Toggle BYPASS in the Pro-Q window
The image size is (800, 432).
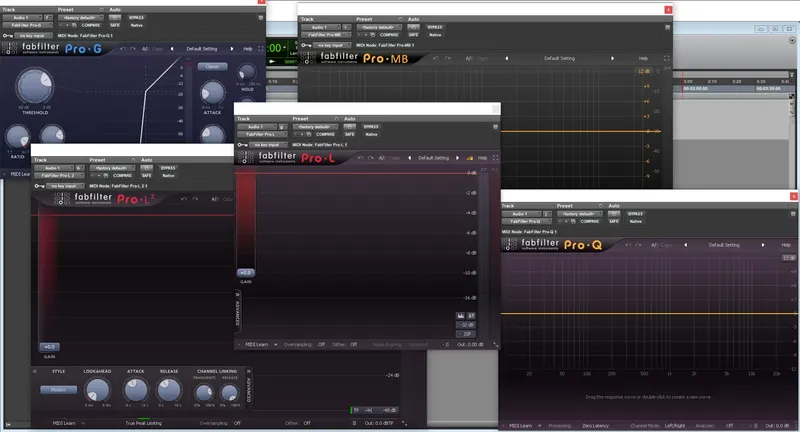click(x=635, y=214)
